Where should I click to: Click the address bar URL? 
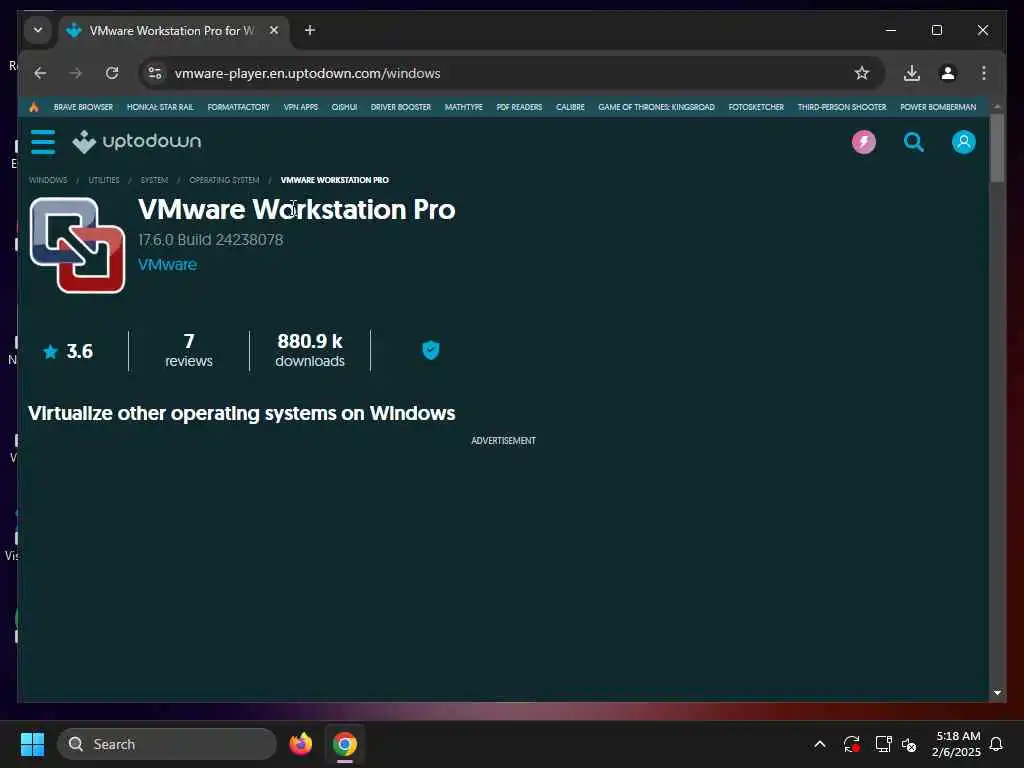tap(308, 73)
